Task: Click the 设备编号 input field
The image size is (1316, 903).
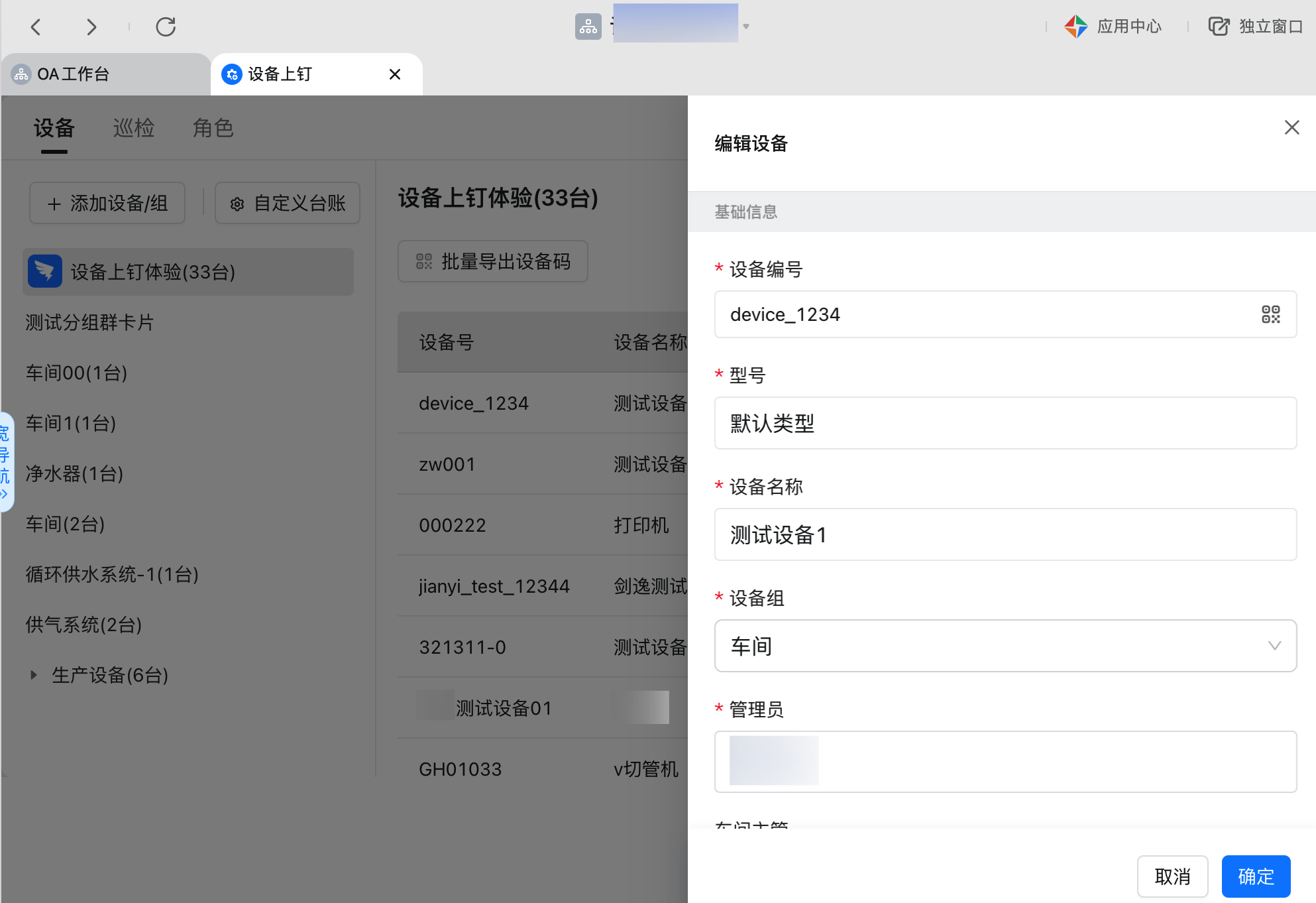Action: tap(1005, 314)
